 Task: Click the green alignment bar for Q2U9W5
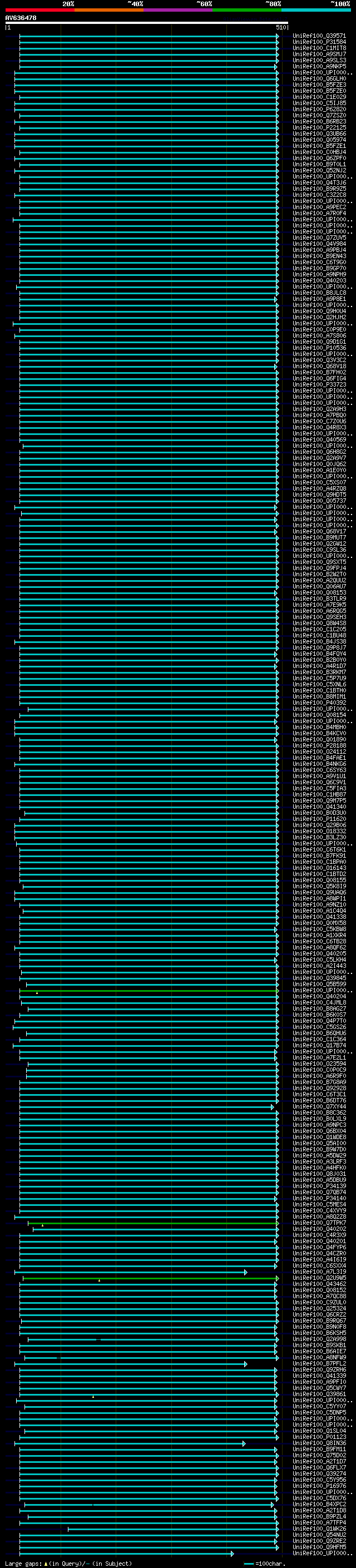[x=150, y=1278]
